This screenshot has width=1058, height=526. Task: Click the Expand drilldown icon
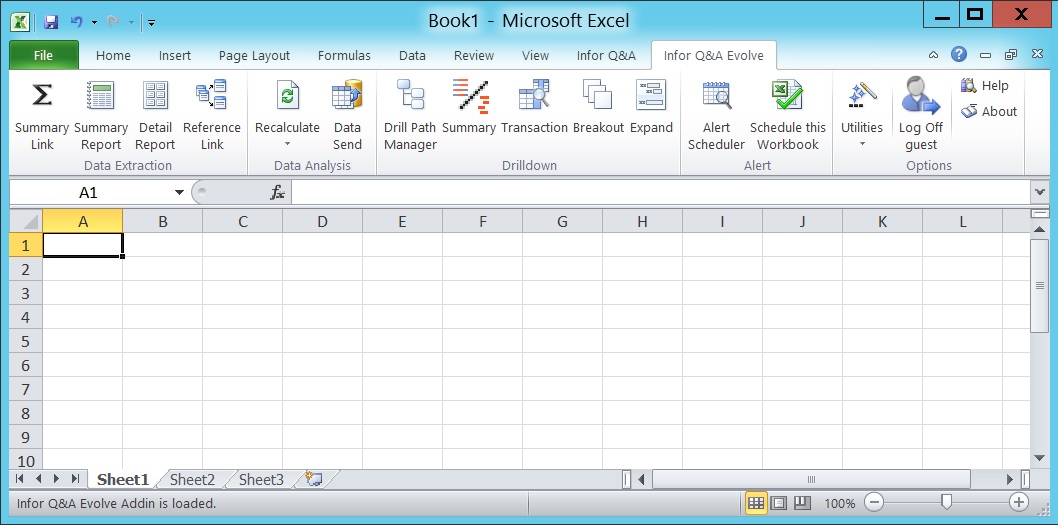pyautogui.click(x=651, y=95)
